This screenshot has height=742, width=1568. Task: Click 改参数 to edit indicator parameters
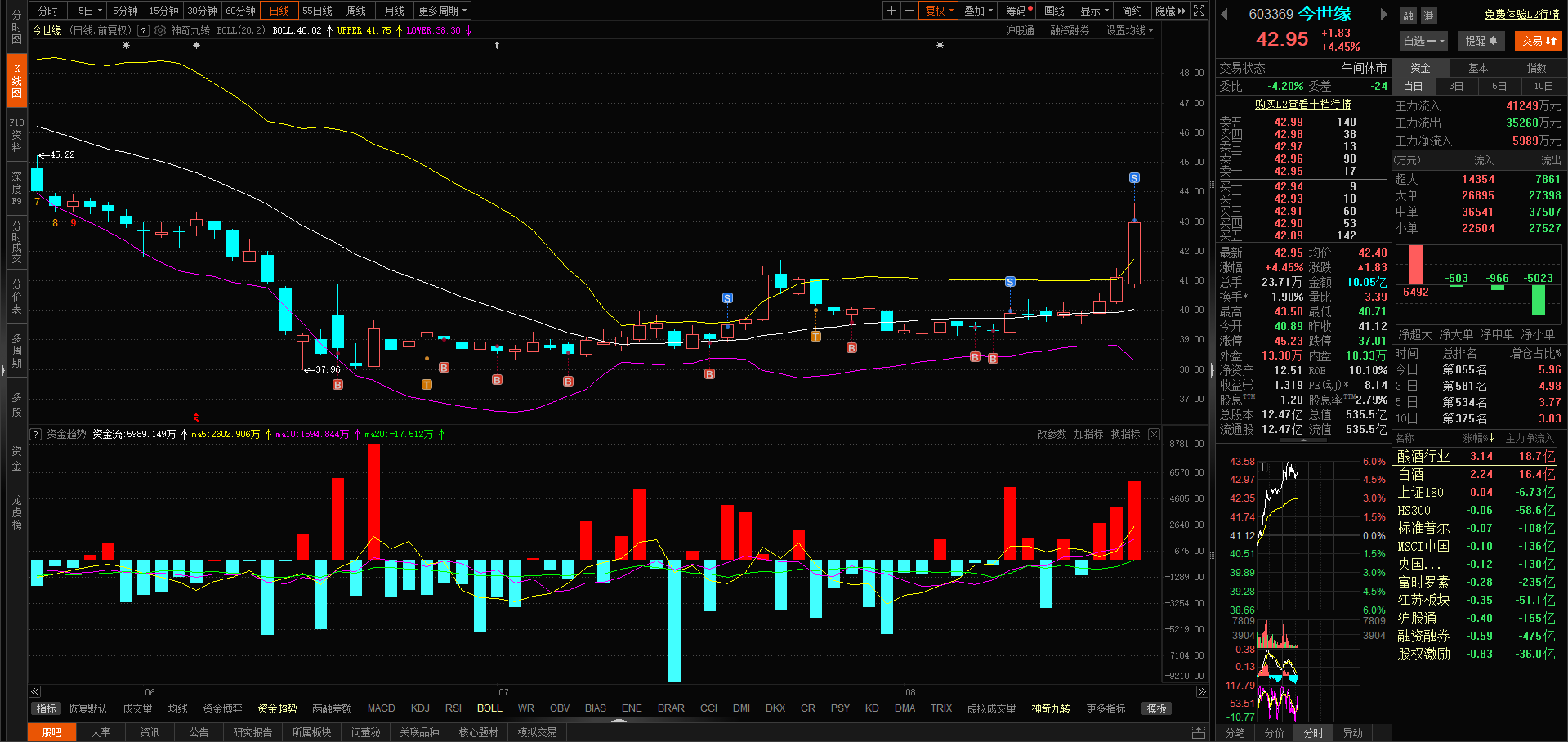click(1052, 434)
